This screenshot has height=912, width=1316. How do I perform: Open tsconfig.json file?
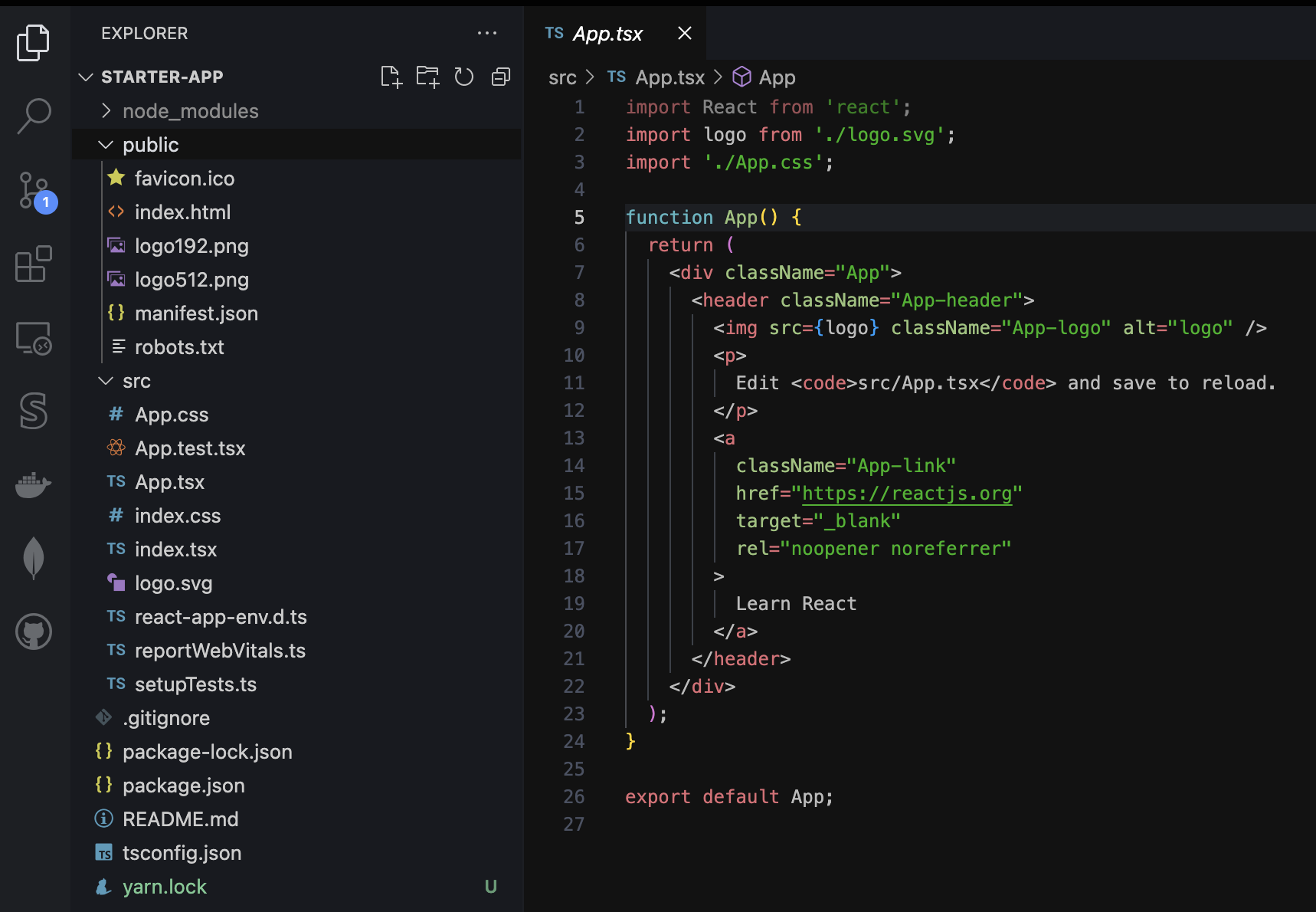click(297, 853)
